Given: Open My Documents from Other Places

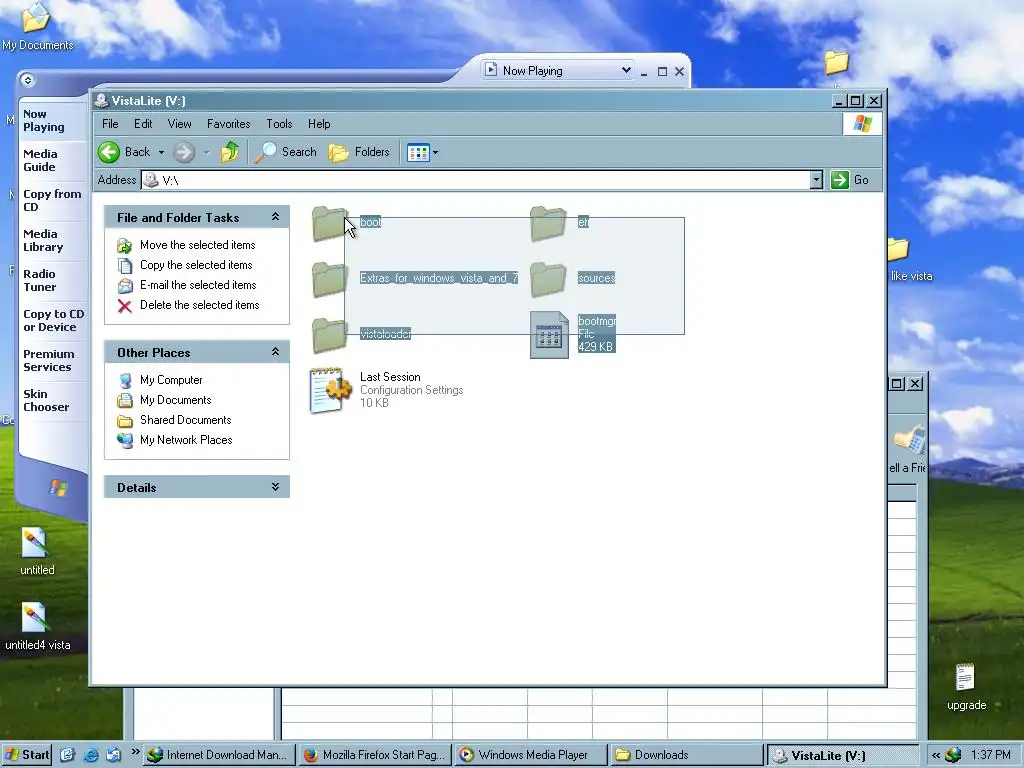Looking at the screenshot, I should 176,400.
